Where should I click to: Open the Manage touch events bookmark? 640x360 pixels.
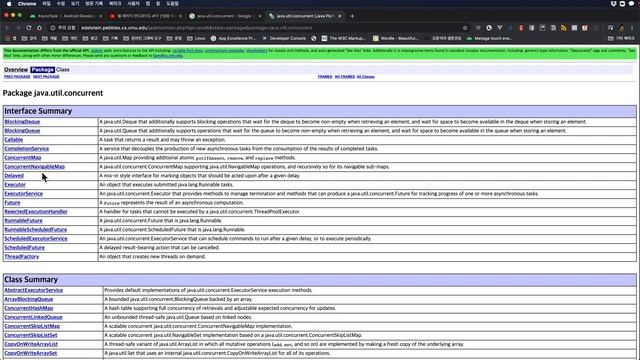pos(489,38)
